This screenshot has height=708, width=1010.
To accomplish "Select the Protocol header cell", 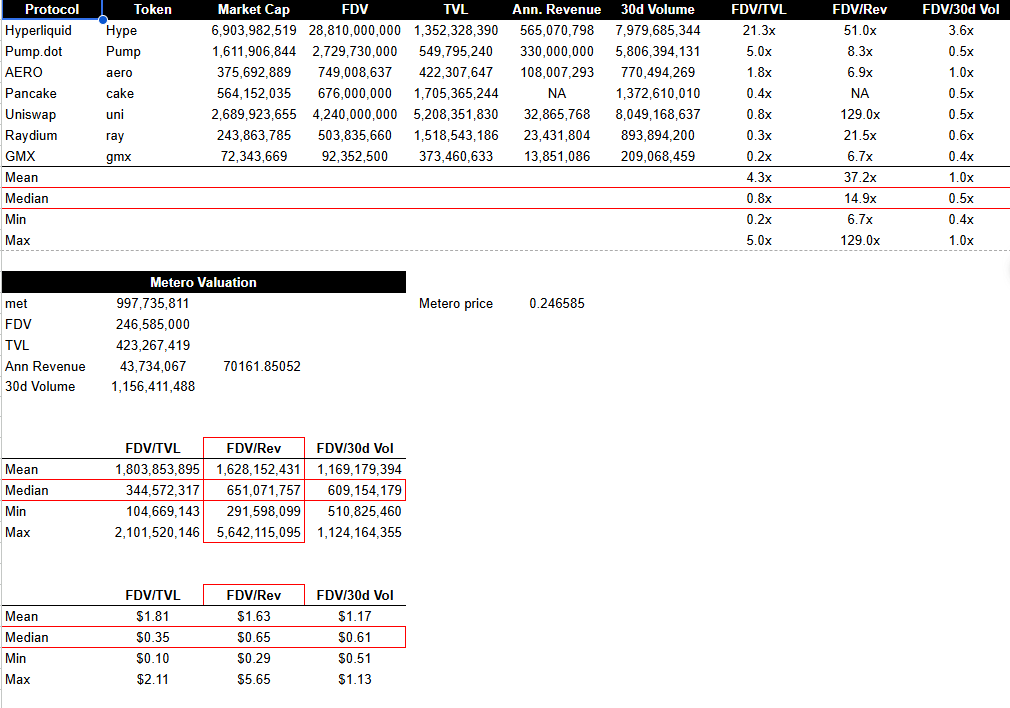I will (x=52, y=10).
